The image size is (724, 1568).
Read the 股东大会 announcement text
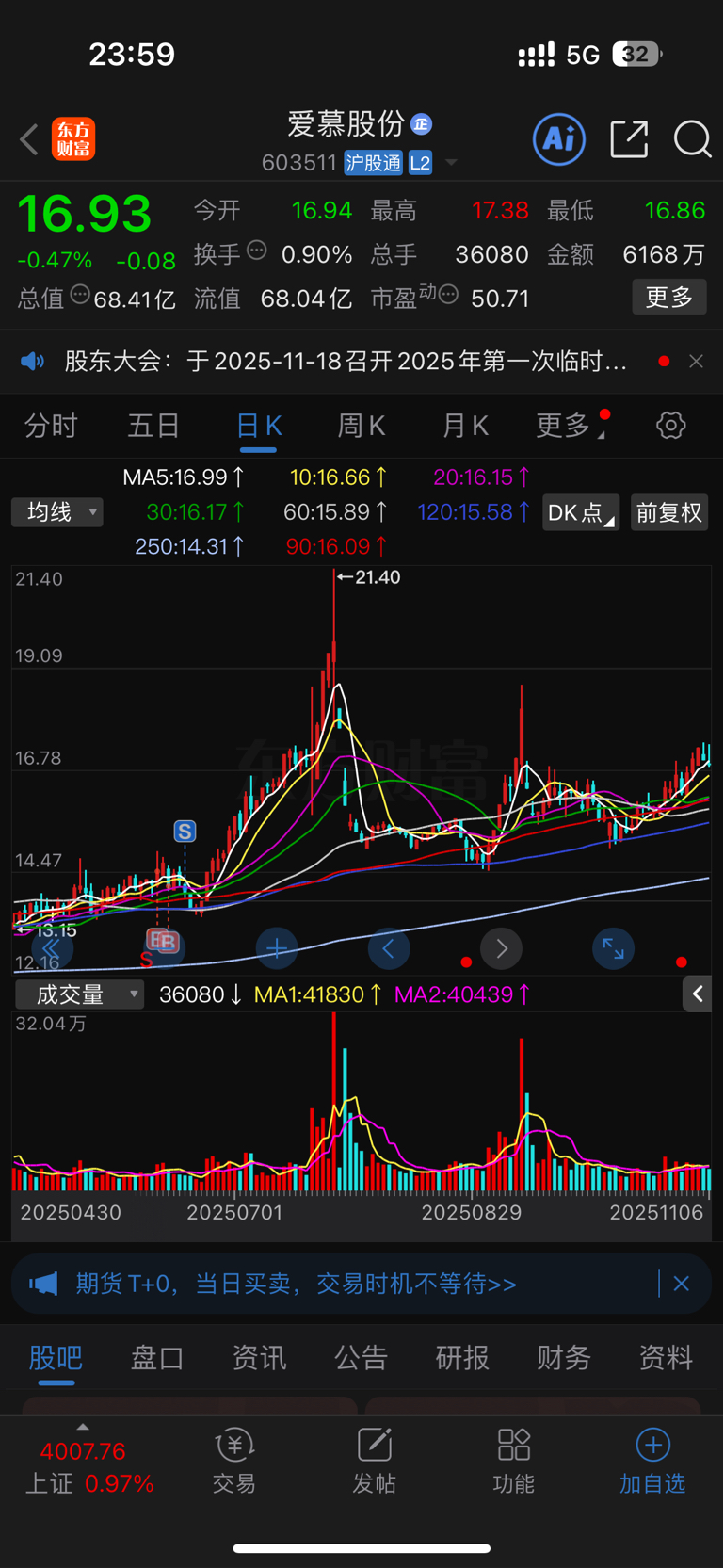click(346, 362)
